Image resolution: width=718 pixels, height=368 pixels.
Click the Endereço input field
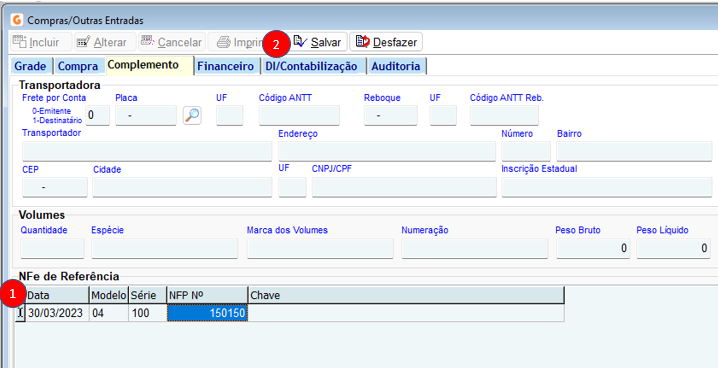[387, 151]
